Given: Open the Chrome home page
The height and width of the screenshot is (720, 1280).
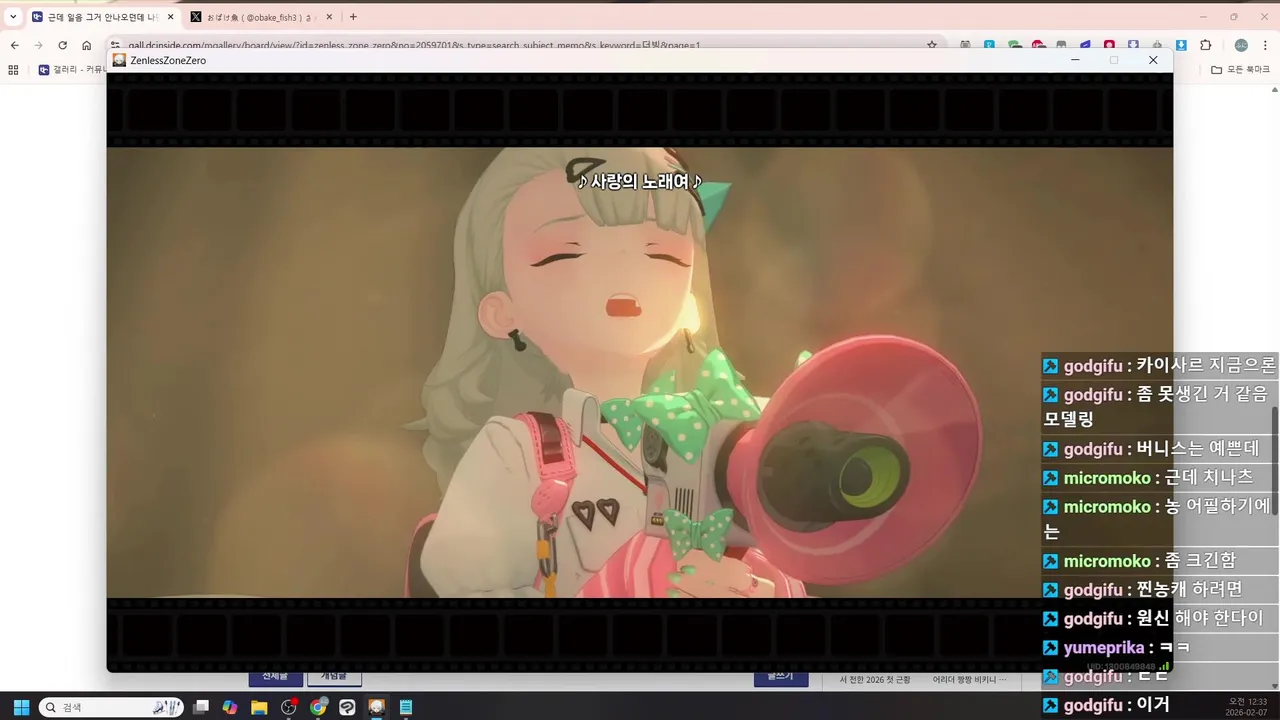Looking at the screenshot, I should pyautogui.click(x=86, y=45).
